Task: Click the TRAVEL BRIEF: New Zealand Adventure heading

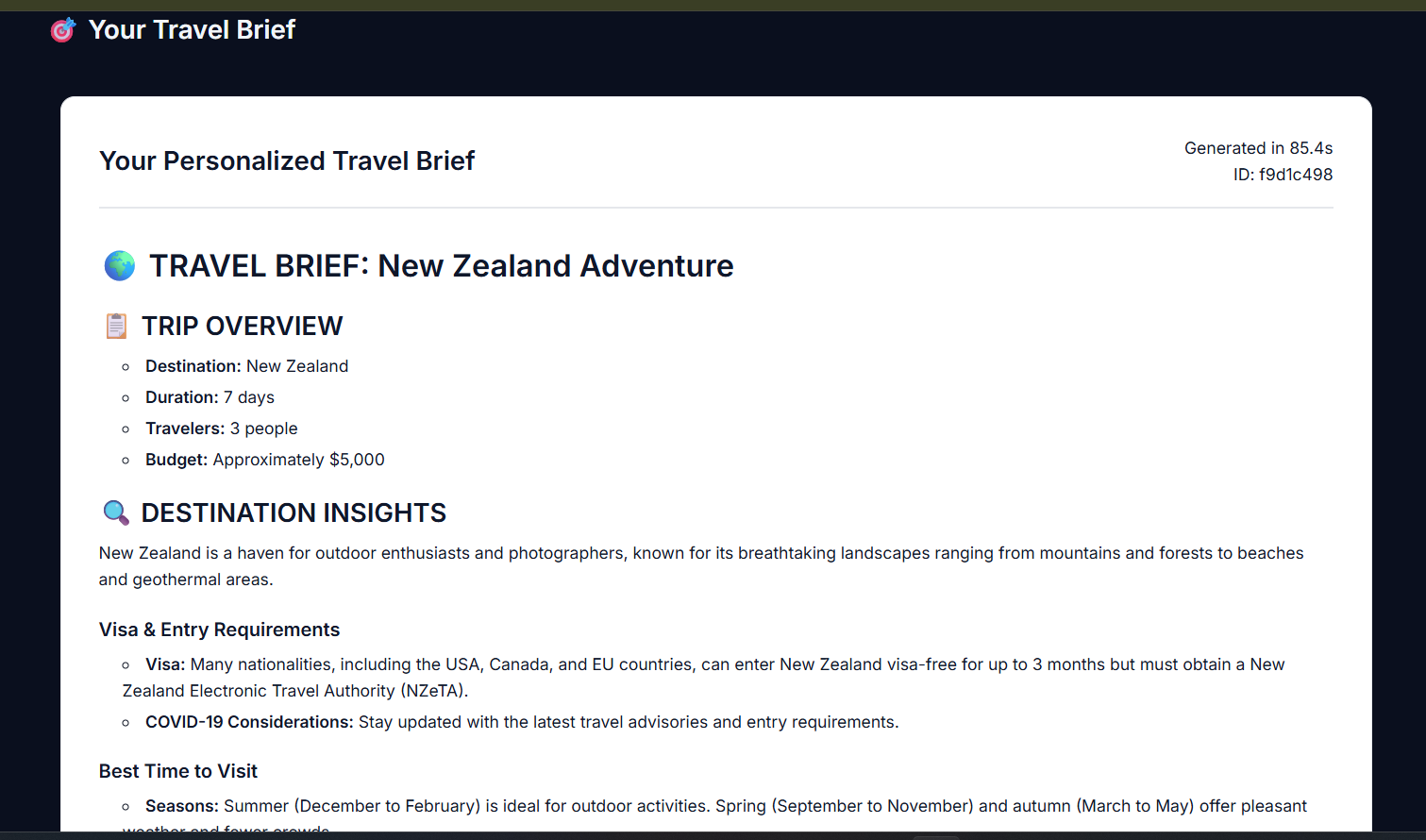Action: pyautogui.click(x=441, y=266)
